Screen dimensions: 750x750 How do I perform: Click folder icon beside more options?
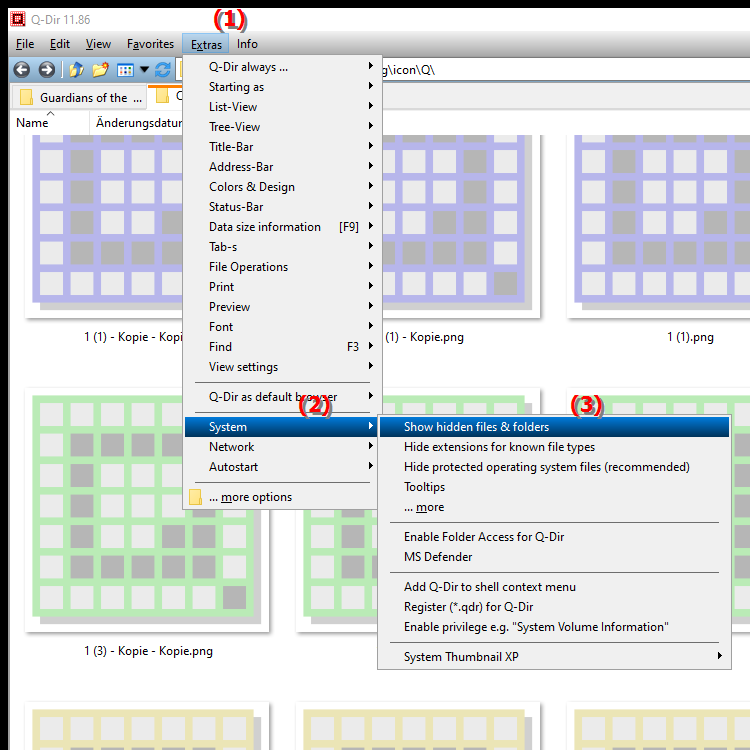click(195, 497)
